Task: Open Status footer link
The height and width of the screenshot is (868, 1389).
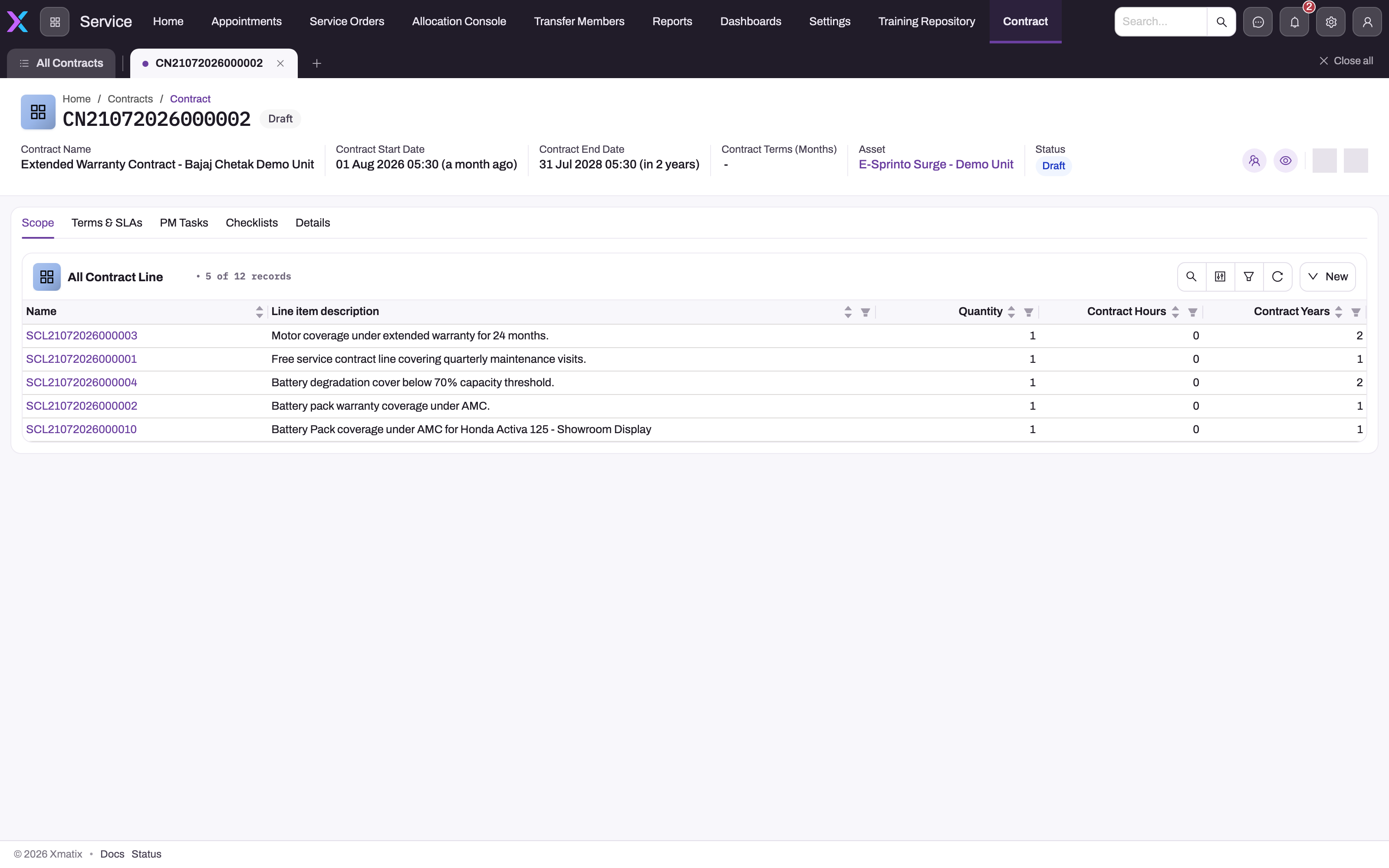Action: pyautogui.click(x=146, y=854)
